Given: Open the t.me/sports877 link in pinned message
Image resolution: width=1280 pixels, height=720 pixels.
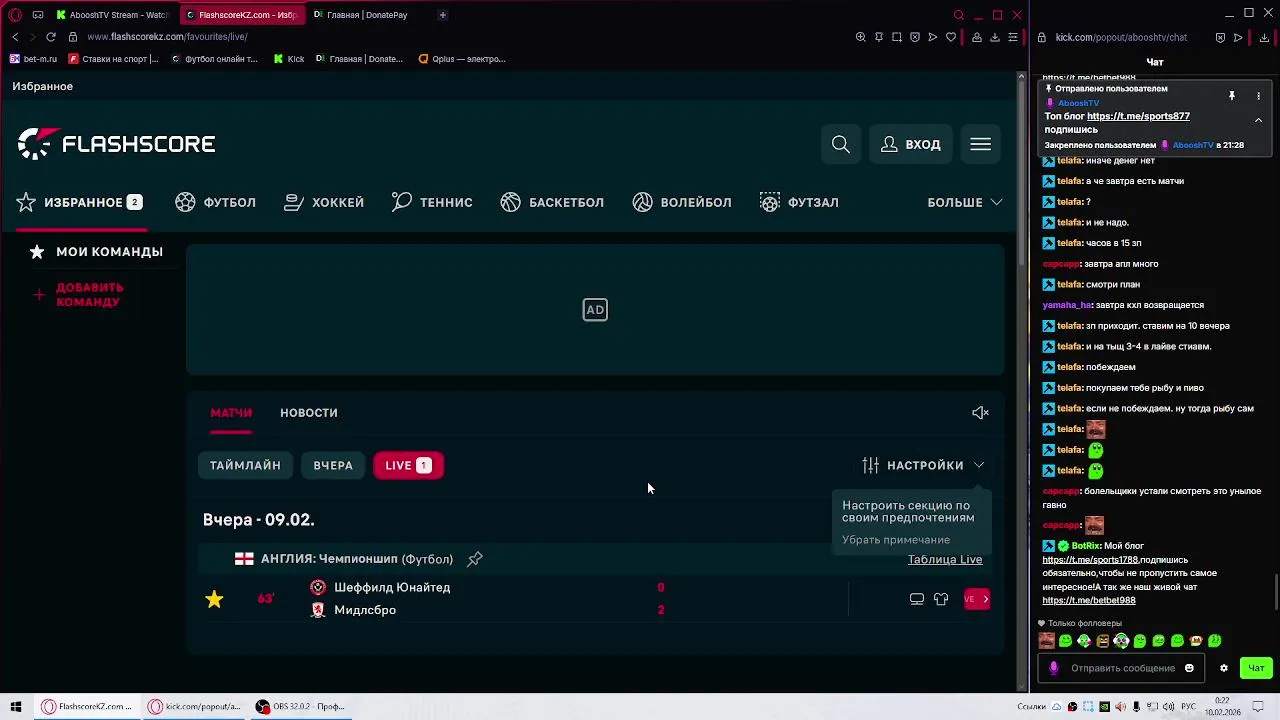Looking at the screenshot, I should pos(1138,117).
